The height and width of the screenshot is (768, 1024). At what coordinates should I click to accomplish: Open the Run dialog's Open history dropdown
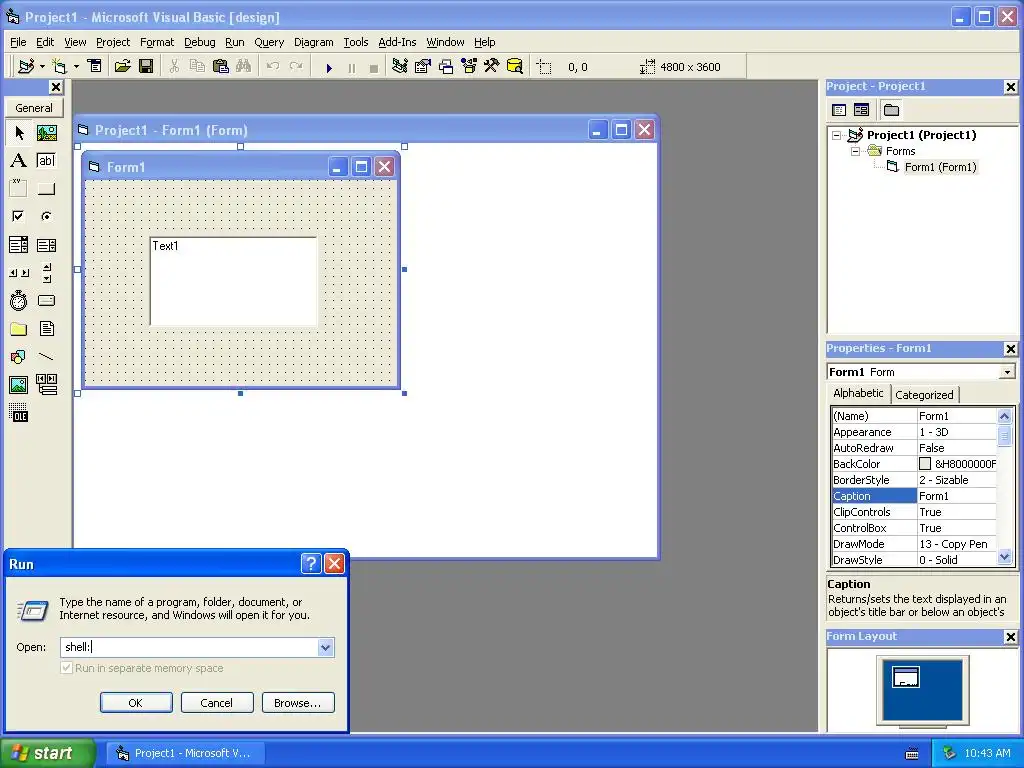coord(325,647)
